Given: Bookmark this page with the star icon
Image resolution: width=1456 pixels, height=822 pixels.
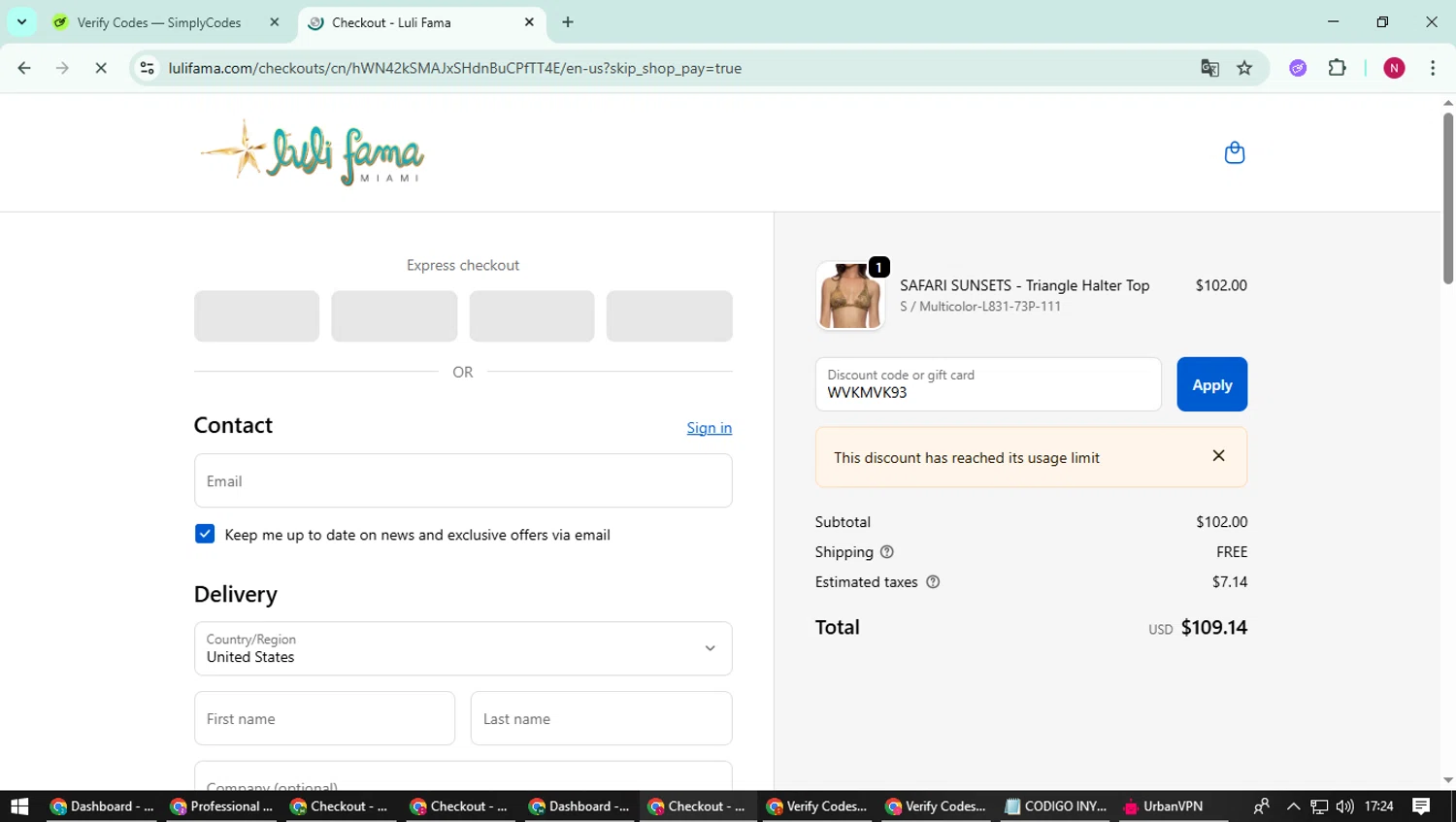Looking at the screenshot, I should (x=1244, y=68).
